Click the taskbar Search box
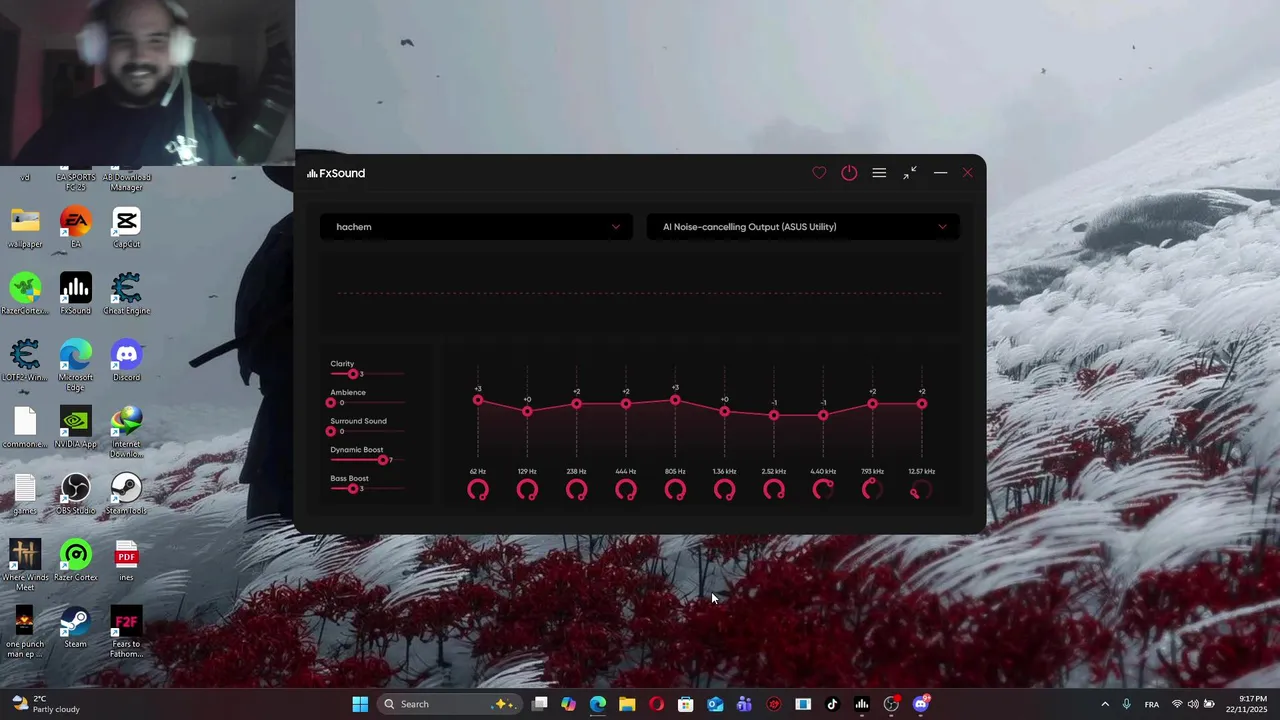This screenshot has width=1280, height=720. pyautogui.click(x=450, y=704)
